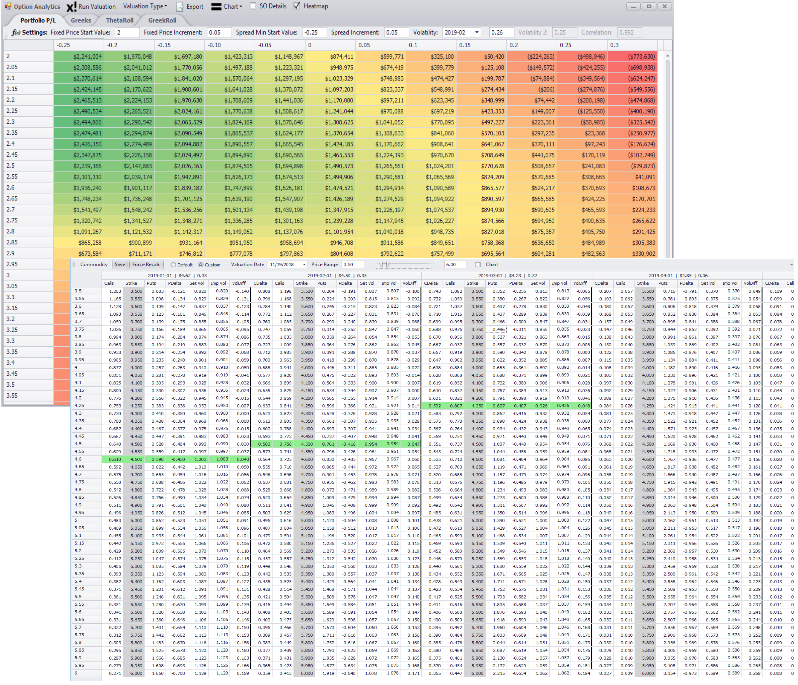Open the Valuation Type dropdown
The width and height of the screenshot is (798, 685).
[x=145, y=6]
